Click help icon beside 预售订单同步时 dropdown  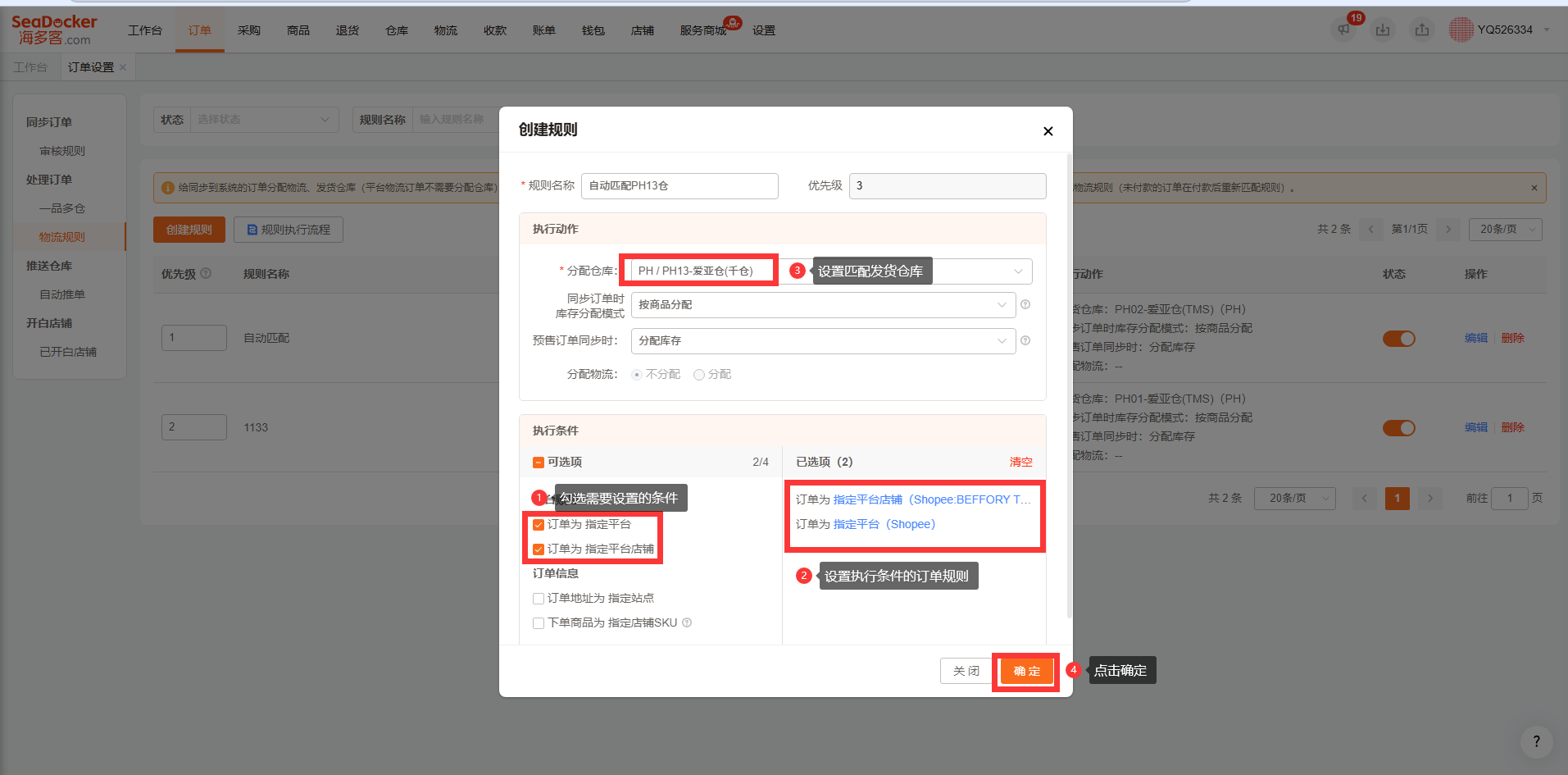pos(1025,340)
